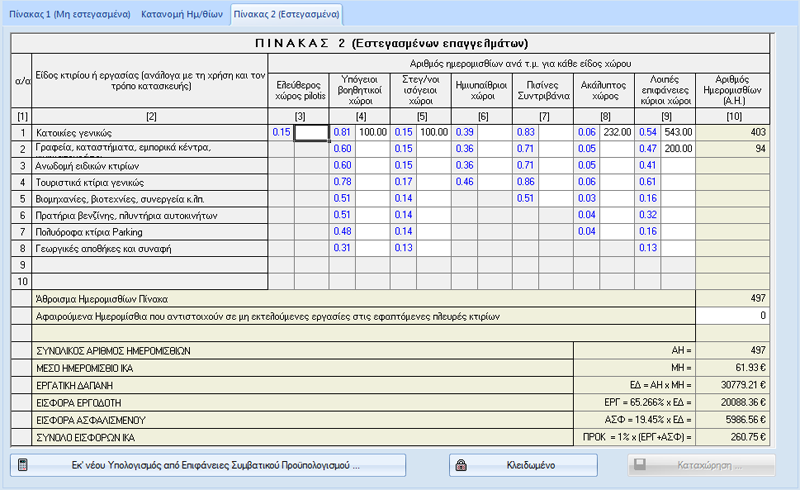
Task: Select the row Ανωδομή ειδικών κτιρίων
Action: [x=149, y=166]
